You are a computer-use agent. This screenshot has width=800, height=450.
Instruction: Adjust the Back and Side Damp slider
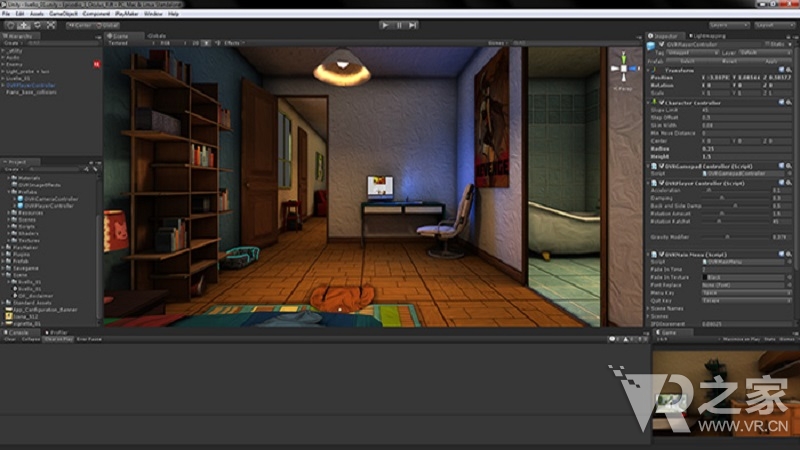coord(736,206)
